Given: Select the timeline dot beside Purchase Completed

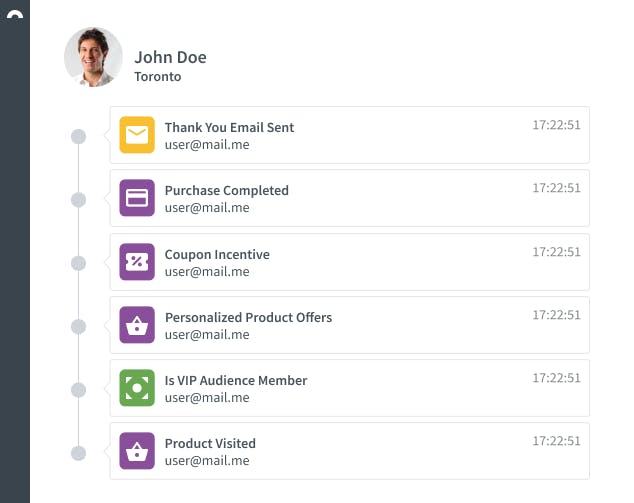Looking at the screenshot, I should (79, 200).
